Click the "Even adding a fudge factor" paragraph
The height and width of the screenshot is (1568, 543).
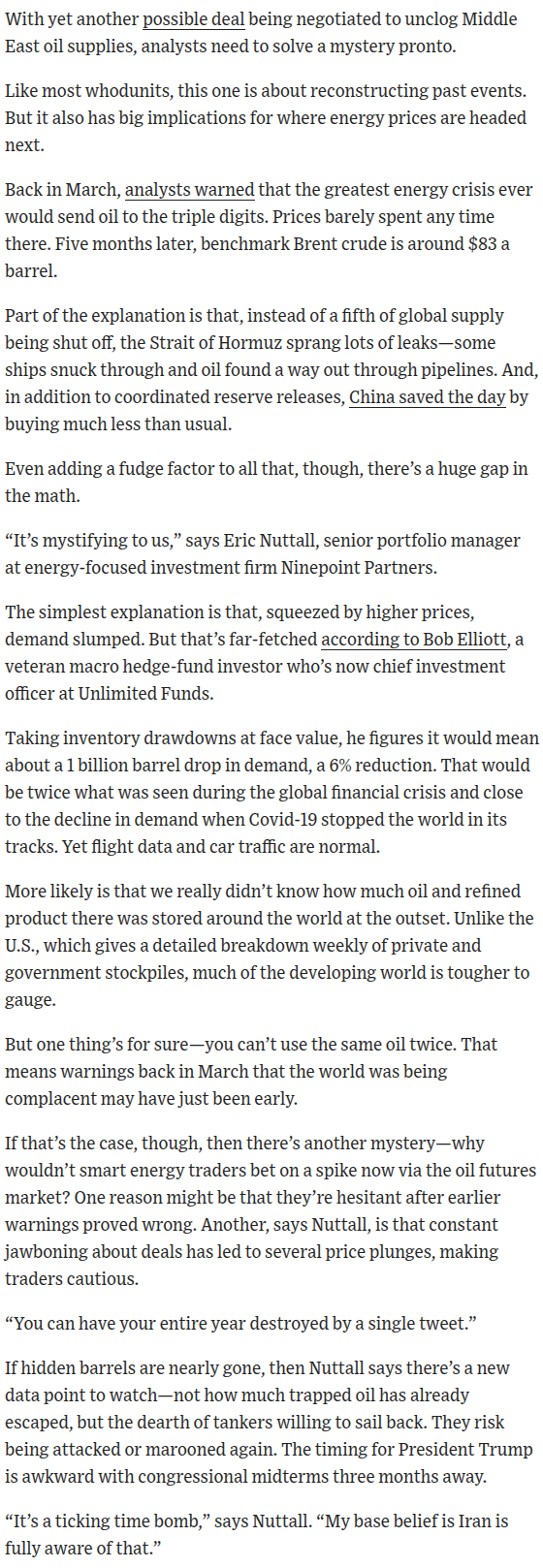pos(267,483)
